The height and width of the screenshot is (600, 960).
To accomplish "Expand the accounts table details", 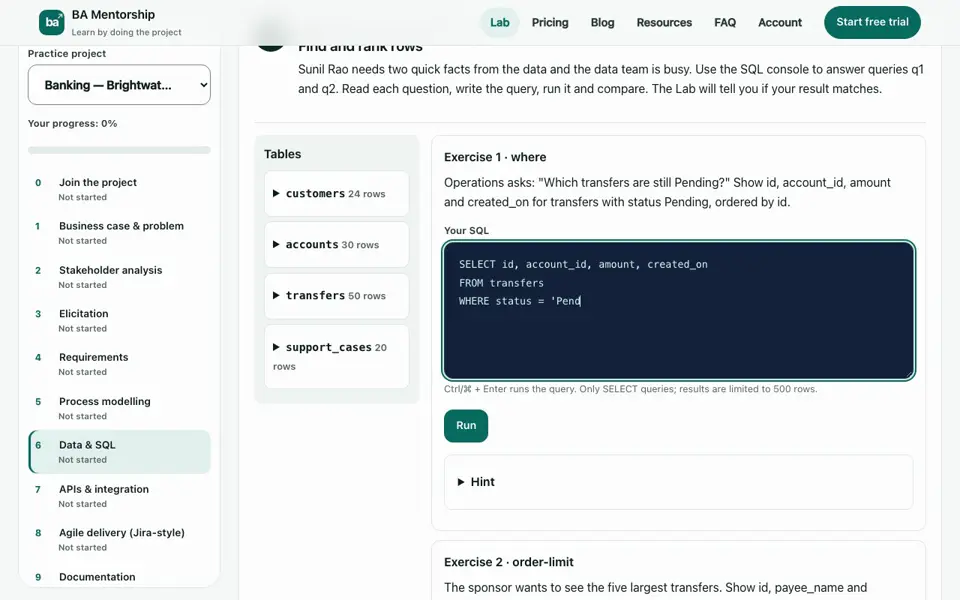I will (336, 244).
